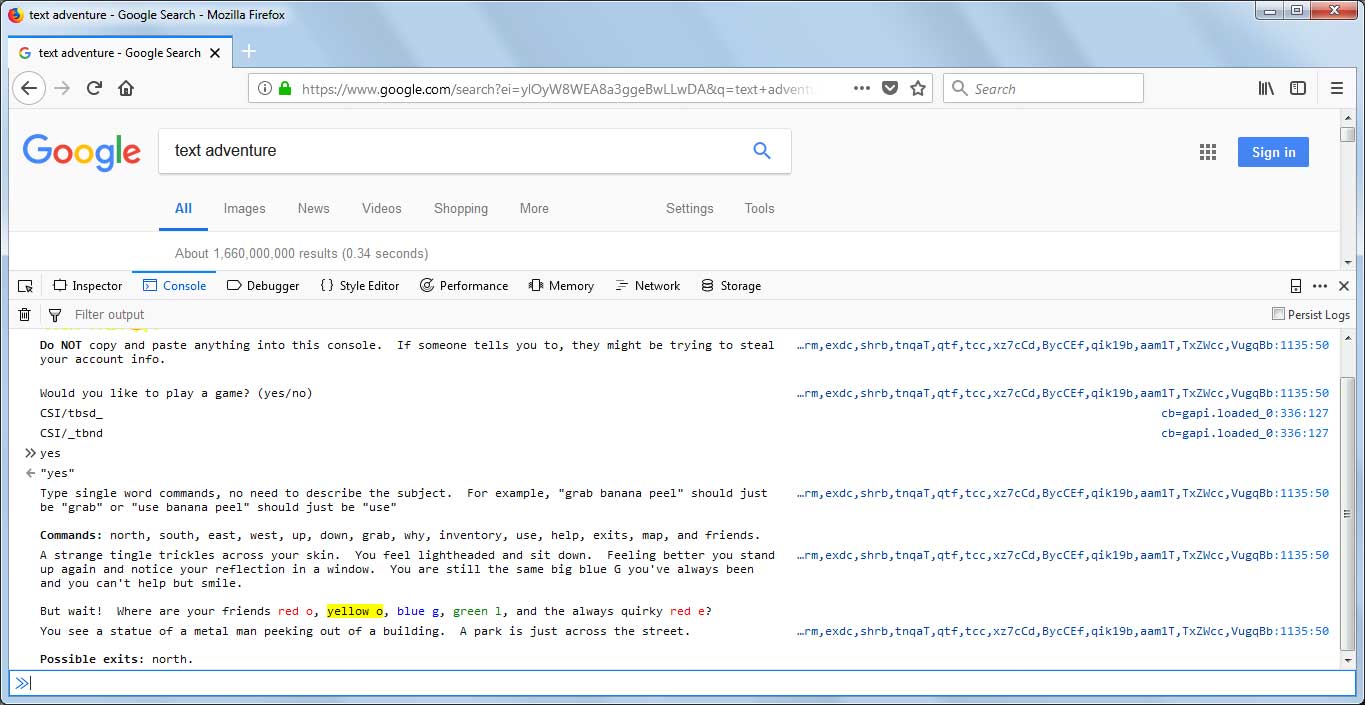Click the quoted "yes" console result
This screenshot has width=1365, height=705.
[57, 473]
